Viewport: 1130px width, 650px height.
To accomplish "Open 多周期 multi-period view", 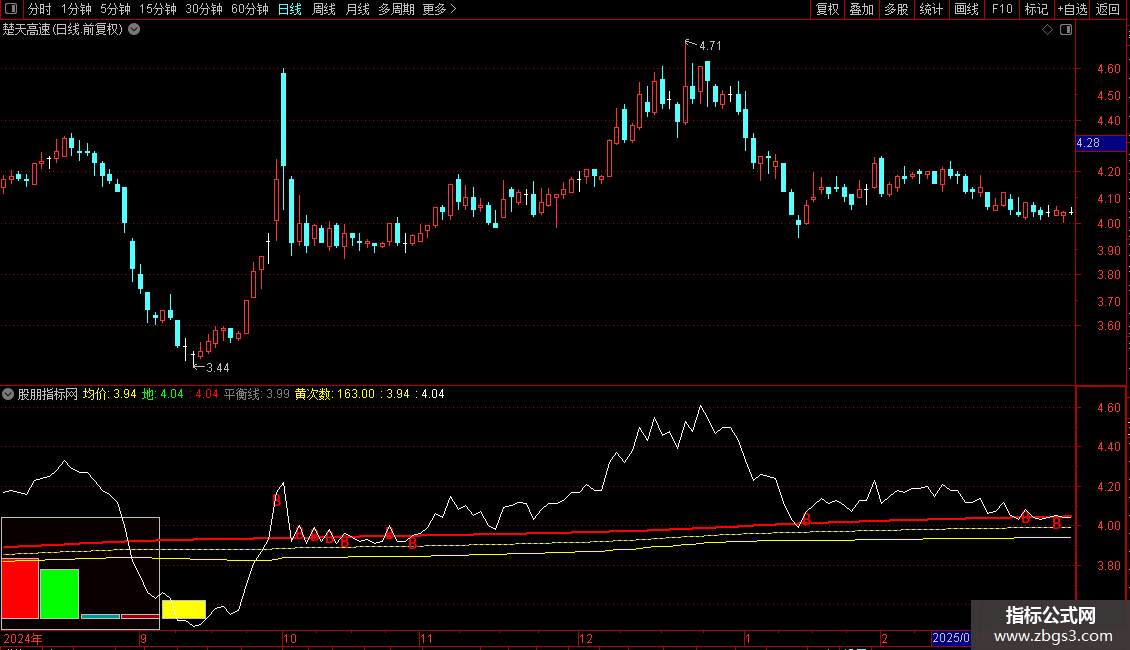I will (396, 9).
